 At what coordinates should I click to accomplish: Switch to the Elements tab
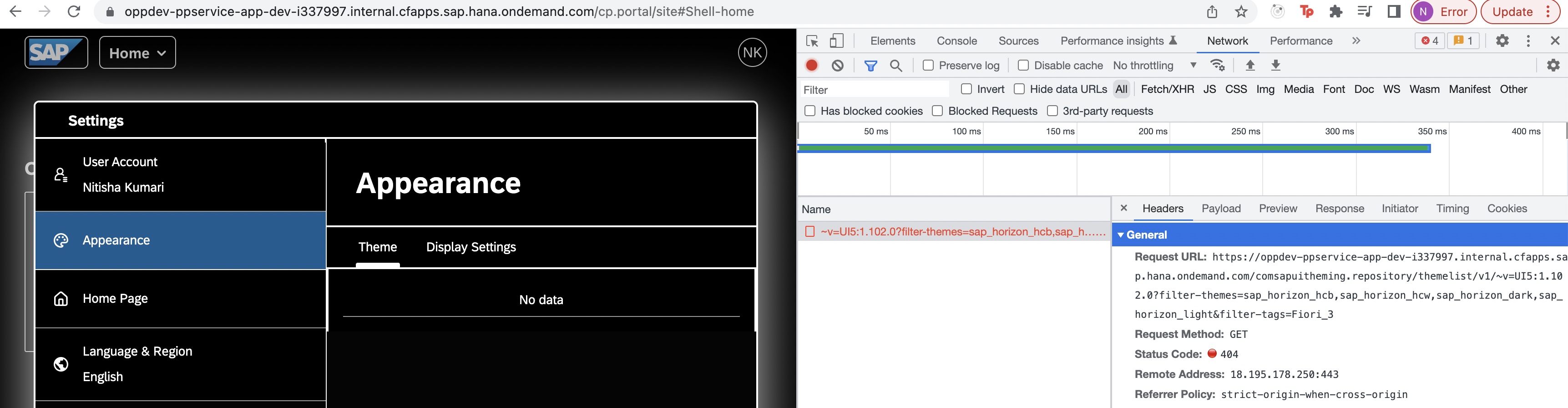892,41
